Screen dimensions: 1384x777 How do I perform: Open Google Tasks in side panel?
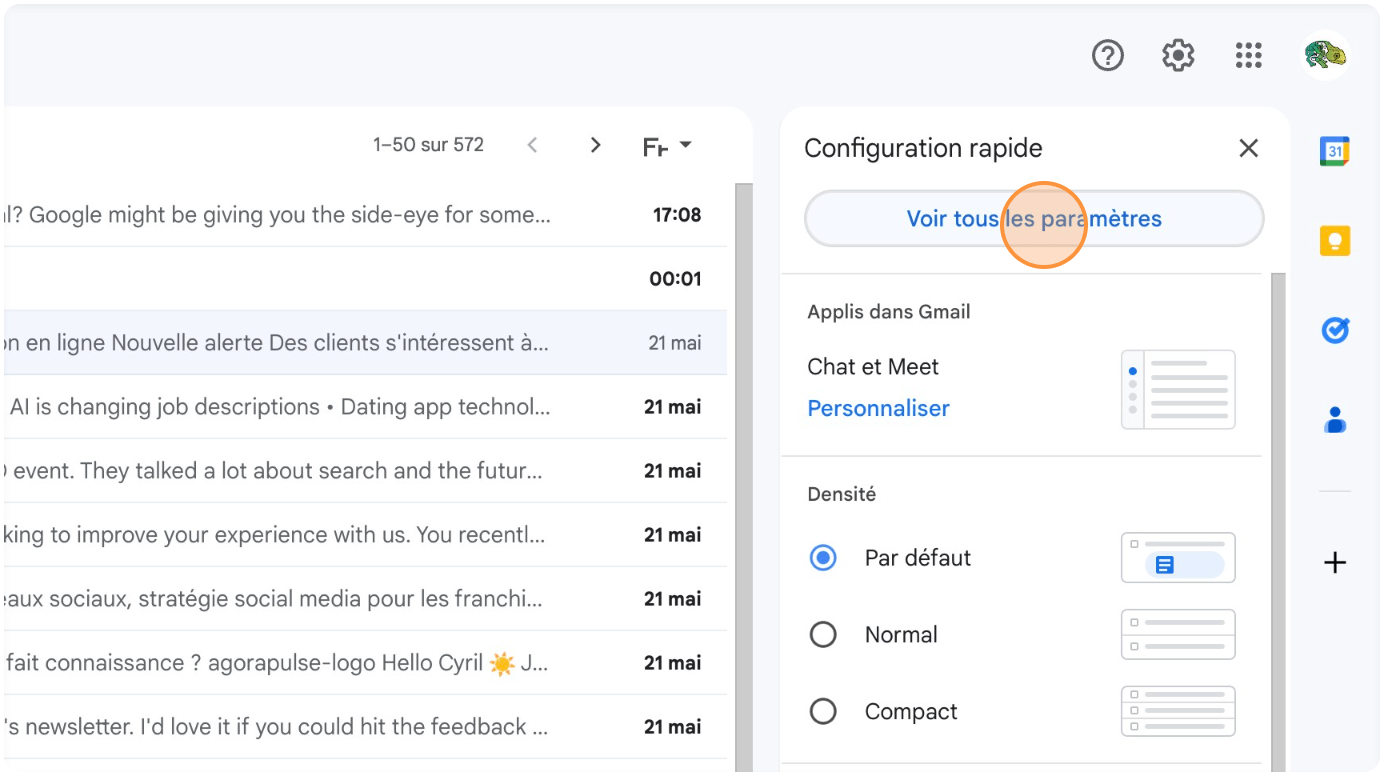[1335, 330]
